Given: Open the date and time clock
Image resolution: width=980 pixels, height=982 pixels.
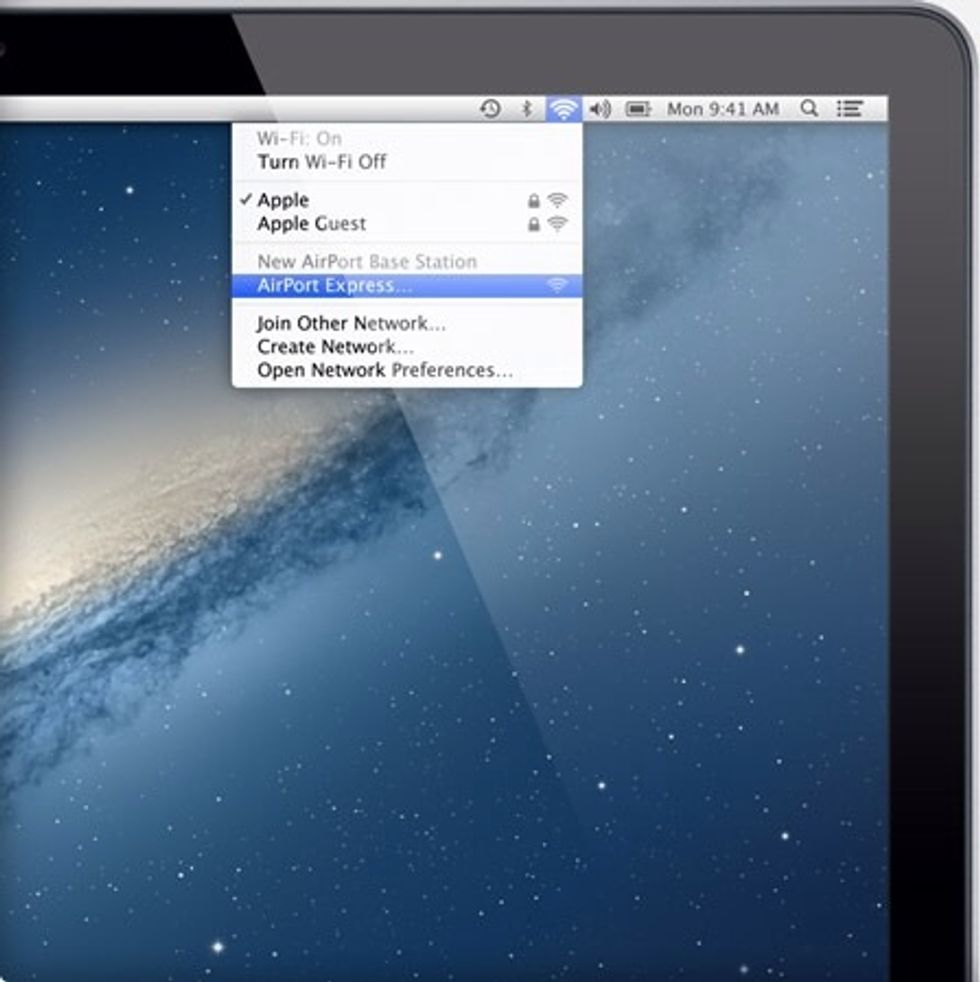Looking at the screenshot, I should (x=723, y=110).
